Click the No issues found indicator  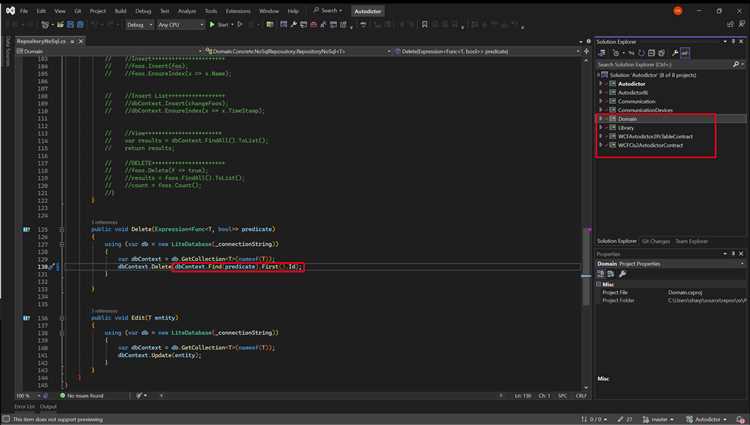tap(82, 396)
